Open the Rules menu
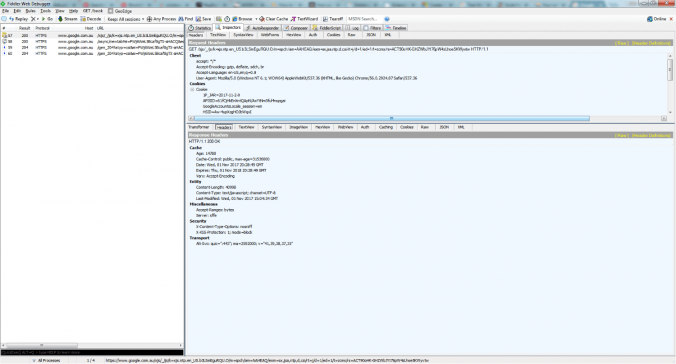The width and height of the screenshot is (676, 364). pos(31,11)
